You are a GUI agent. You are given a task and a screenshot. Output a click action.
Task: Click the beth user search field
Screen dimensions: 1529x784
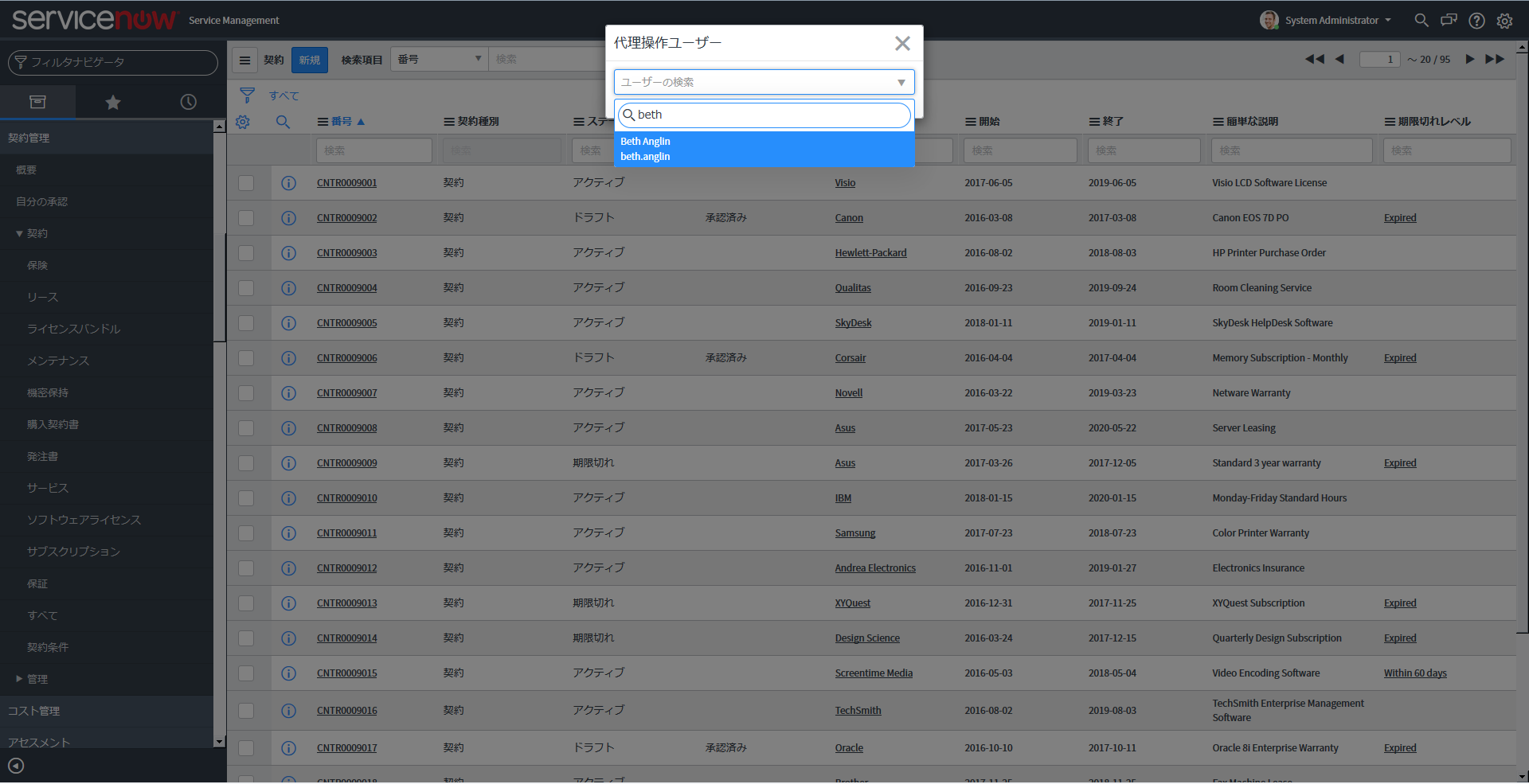764,115
